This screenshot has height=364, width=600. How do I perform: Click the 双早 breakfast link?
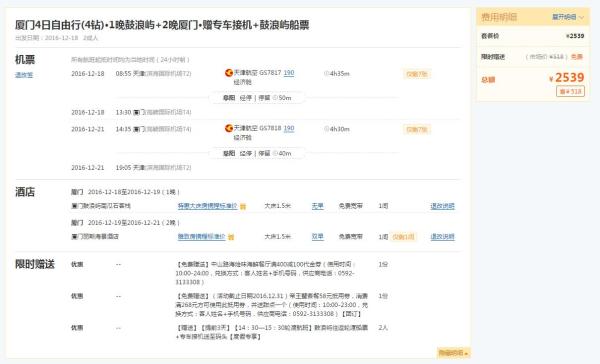pyautogui.click(x=318, y=237)
